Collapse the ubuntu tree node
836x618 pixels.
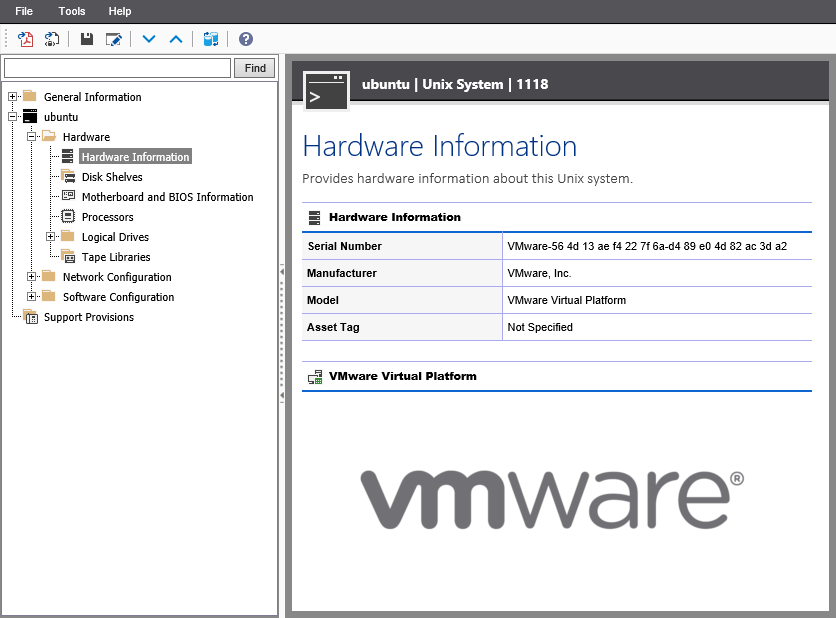coord(12,117)
